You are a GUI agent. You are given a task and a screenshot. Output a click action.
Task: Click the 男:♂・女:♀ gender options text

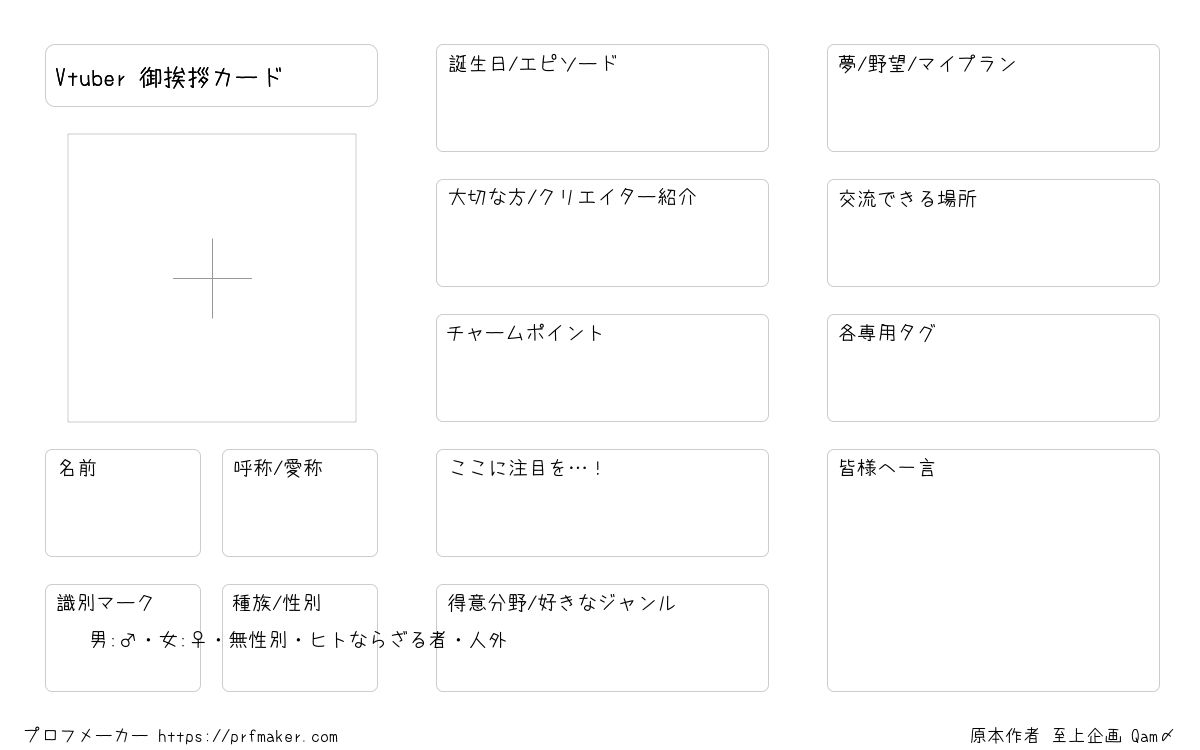pyautogui.click(x=148, y=640)
